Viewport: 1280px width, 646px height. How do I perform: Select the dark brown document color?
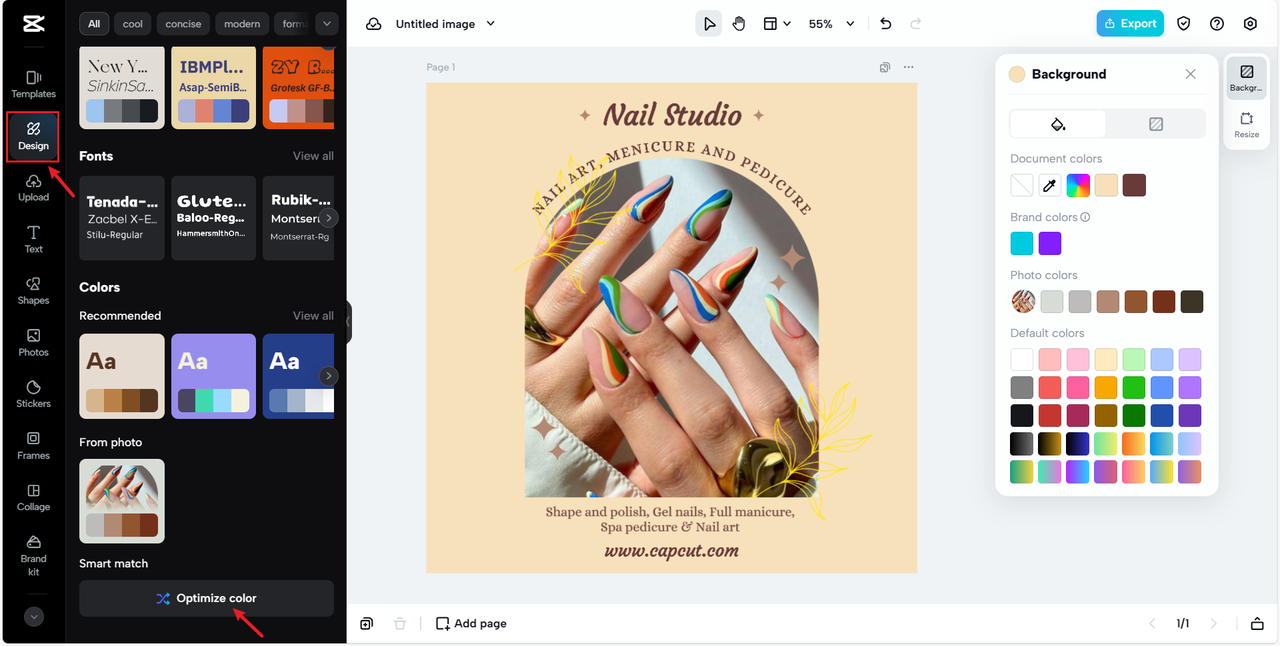pyautogui.click(x=1134, y=185)
